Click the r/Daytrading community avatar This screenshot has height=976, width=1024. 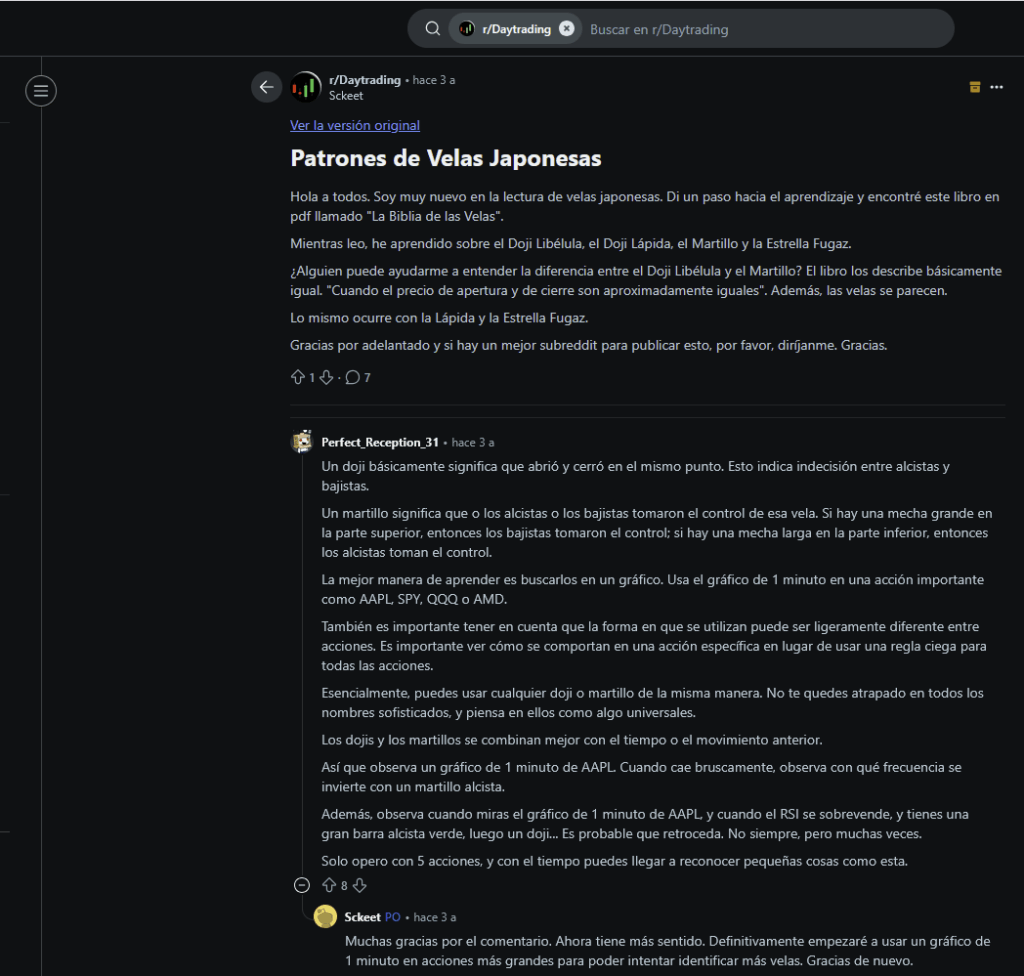[x=305, y=87]
